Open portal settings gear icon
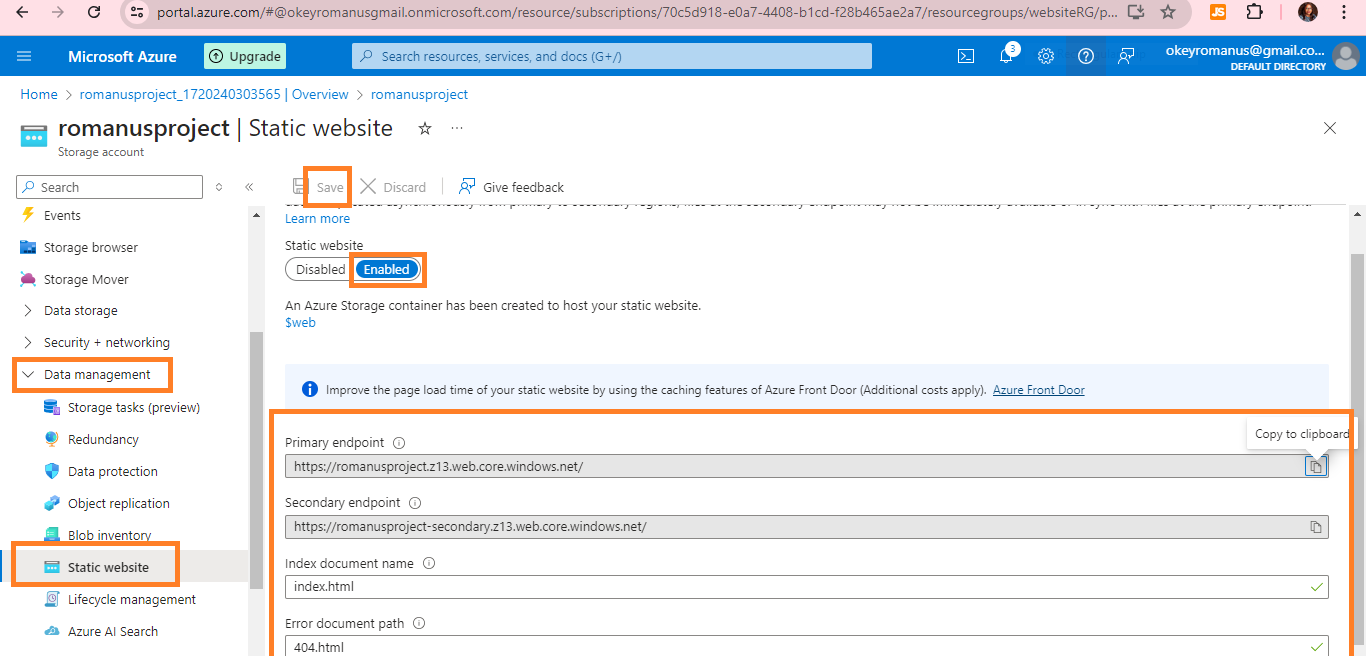The image size is (1366, 656). [1046, 56]
